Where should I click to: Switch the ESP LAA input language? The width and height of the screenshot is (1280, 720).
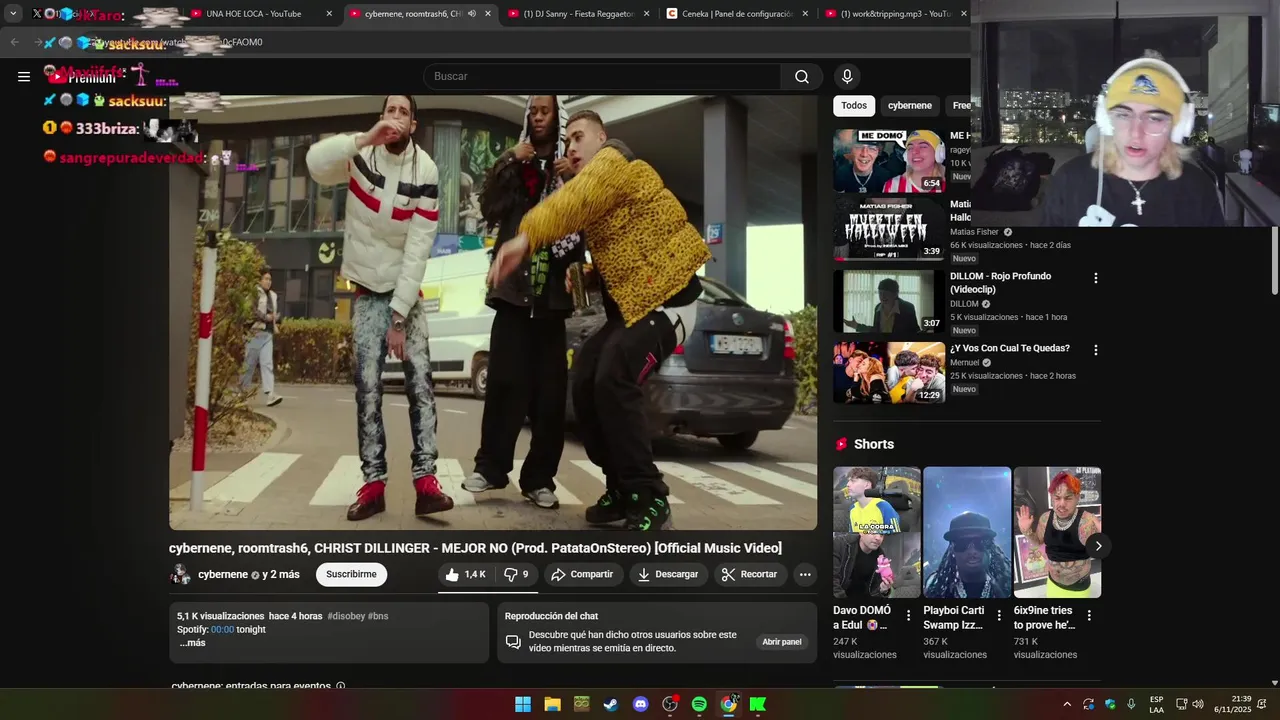pos(1156,704)
